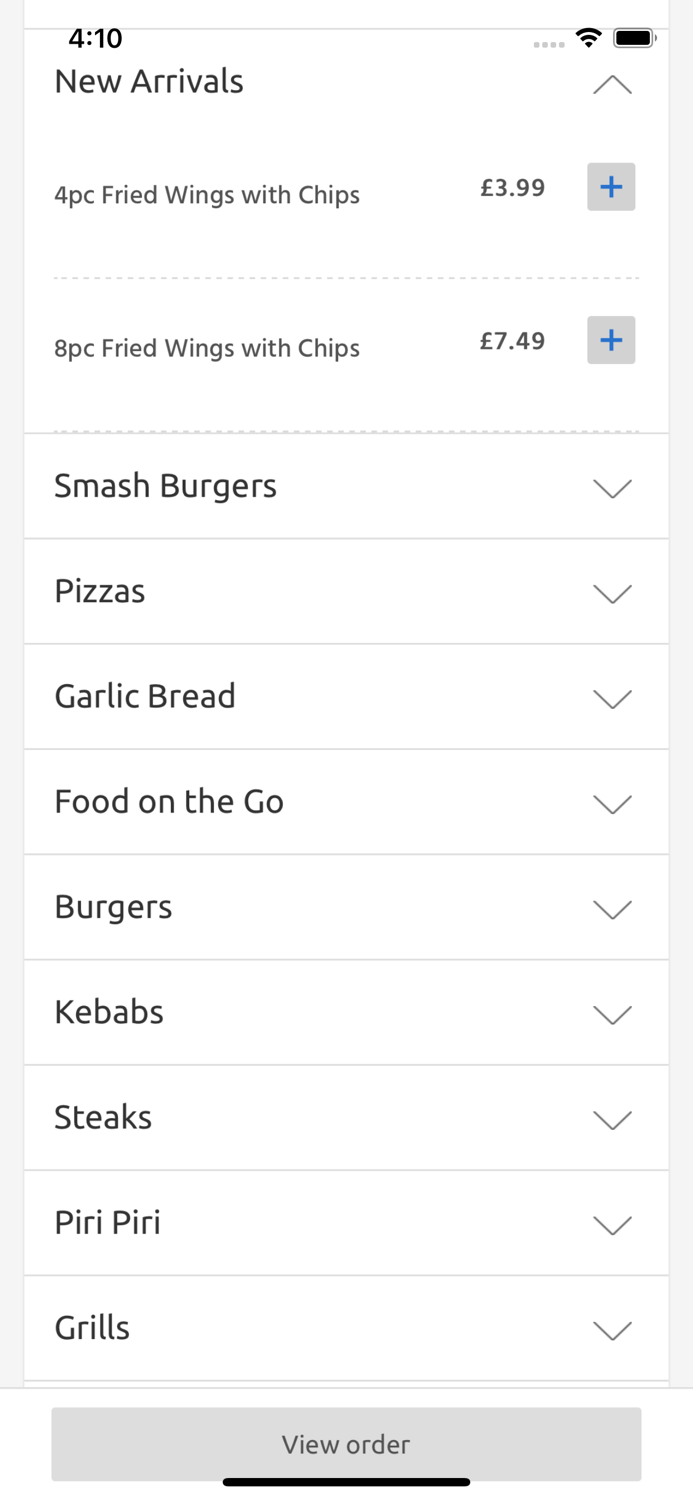Image resolution: width=693 pixels, height=1500 pixels.
Task: Expand the Kebabs menu category
Action: [x=346, y=1012]
